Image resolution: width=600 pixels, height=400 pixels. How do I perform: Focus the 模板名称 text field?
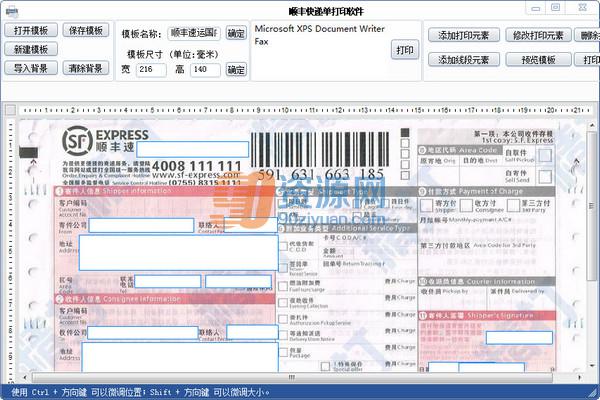point(194,33)
